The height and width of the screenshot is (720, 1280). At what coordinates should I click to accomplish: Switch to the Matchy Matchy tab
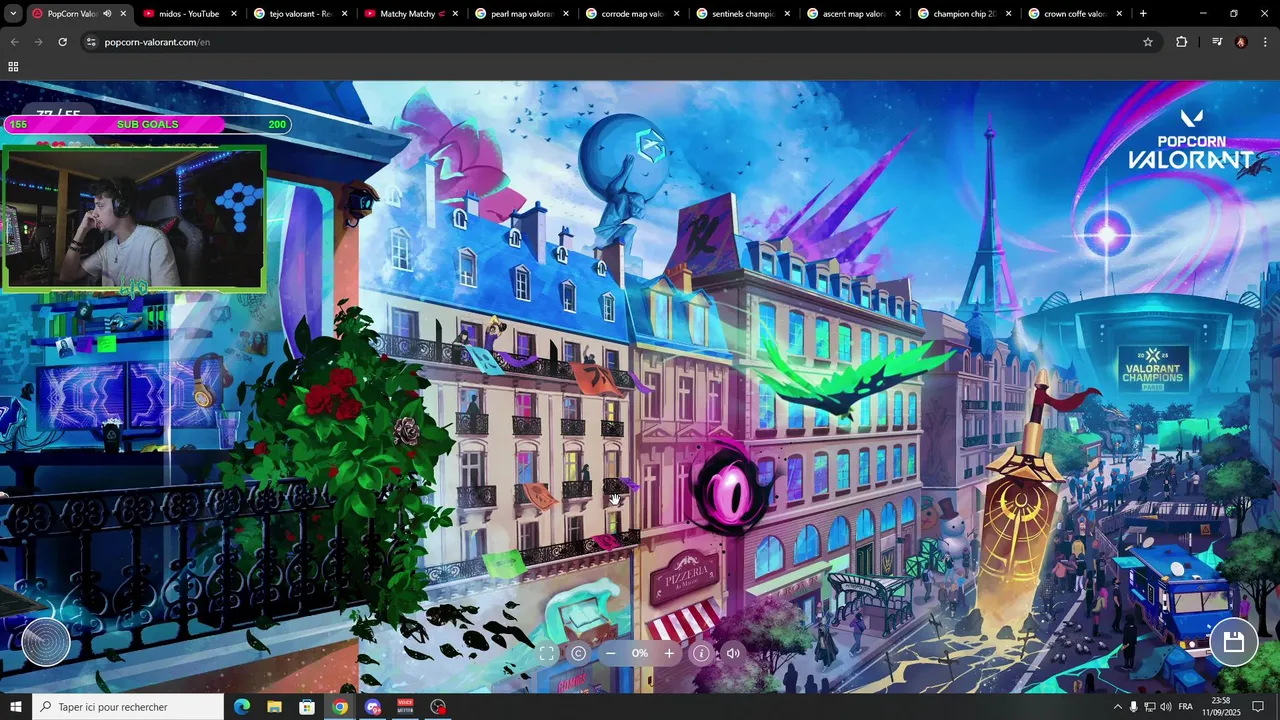pyautogui.click(x=411, y=14)
